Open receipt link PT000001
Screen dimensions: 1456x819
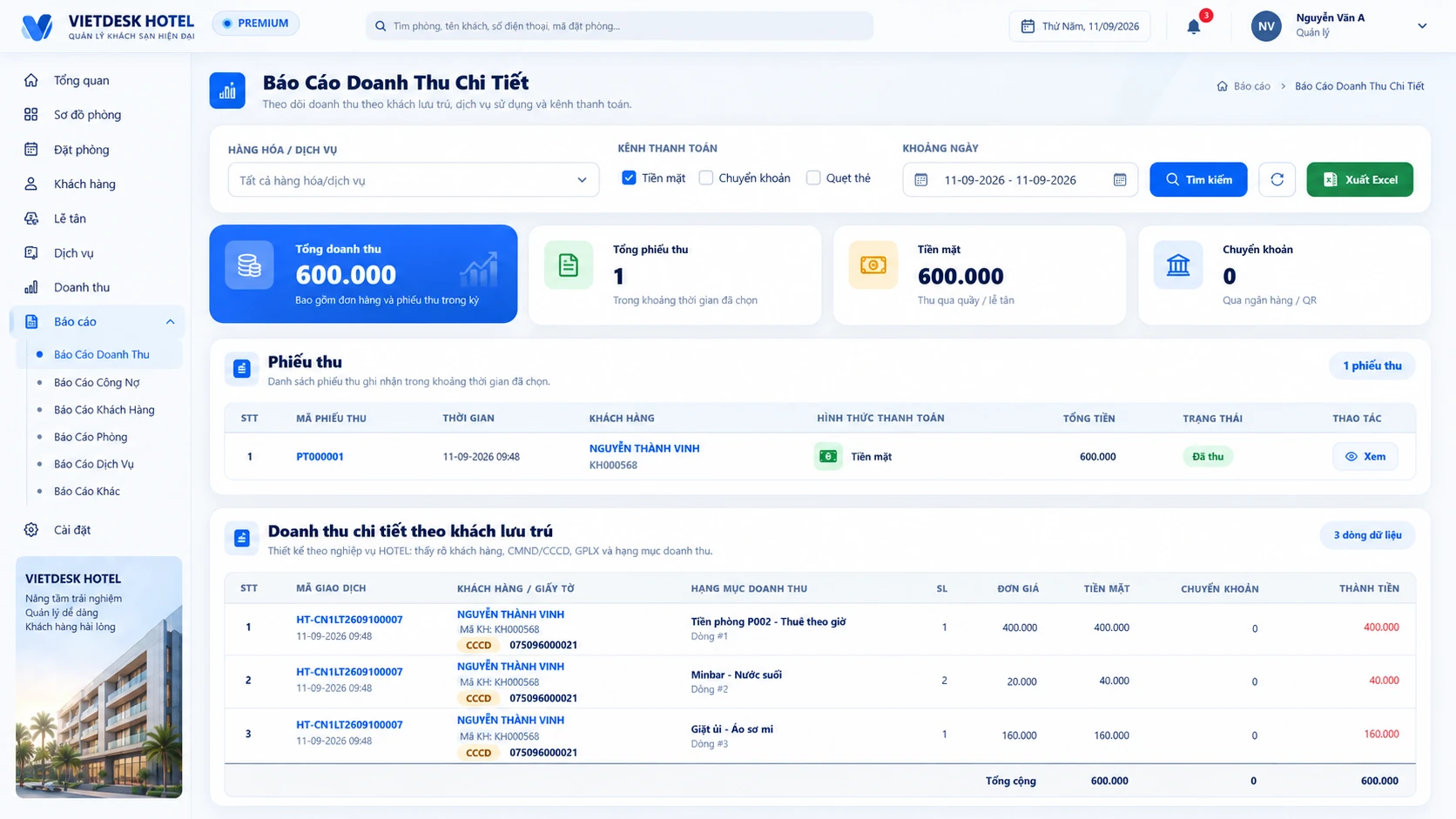tap(320, 456)
